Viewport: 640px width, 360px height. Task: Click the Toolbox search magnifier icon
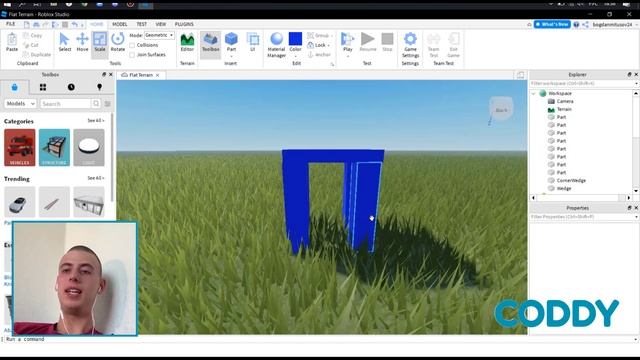[96, 104]
